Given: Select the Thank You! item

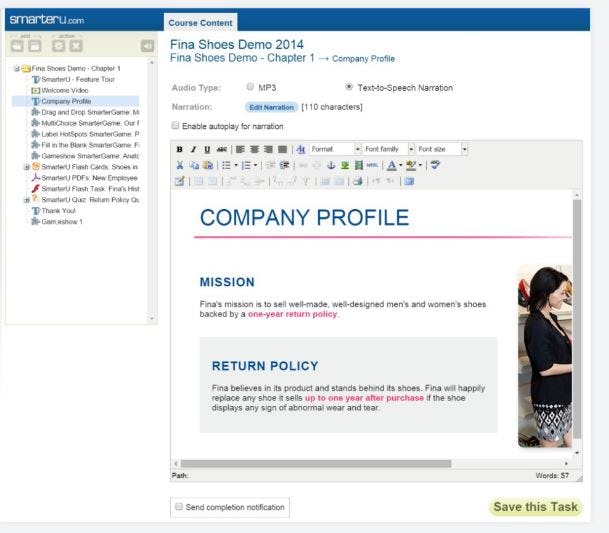Looking at the screenshot, I should tap(59, 211).
